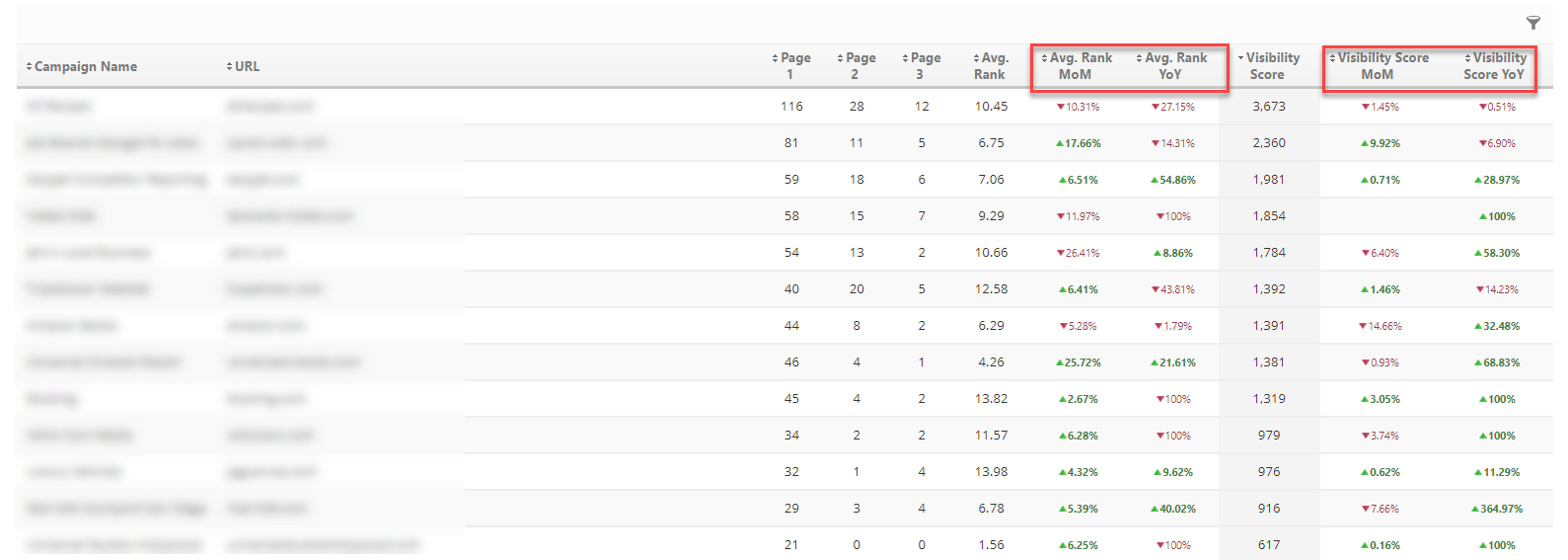Sort by Visibility Score MoM header

pyautogui.click(x=1379, y=65)
